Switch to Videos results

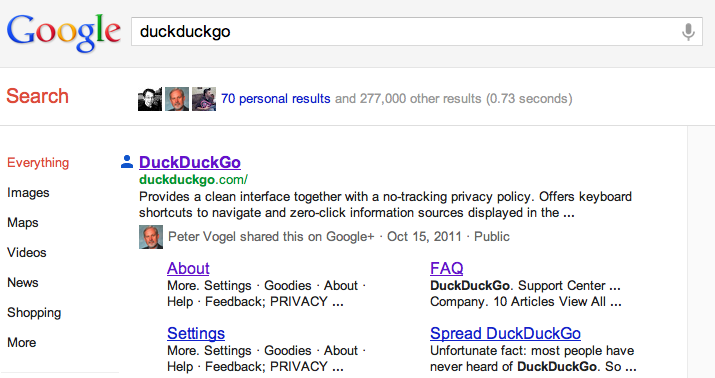27,253
